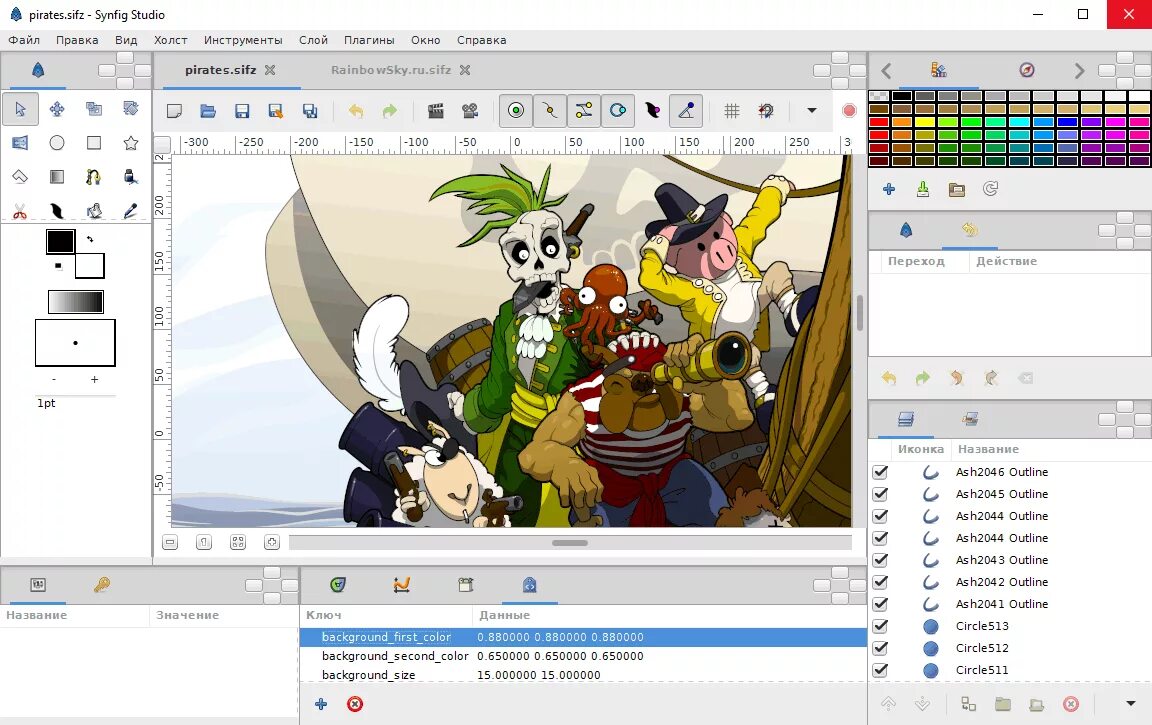This screenshot has height=725, width=1152.
Task: Uncheck Ash2045 Outline layer visibility
Action: coord(880,494)
